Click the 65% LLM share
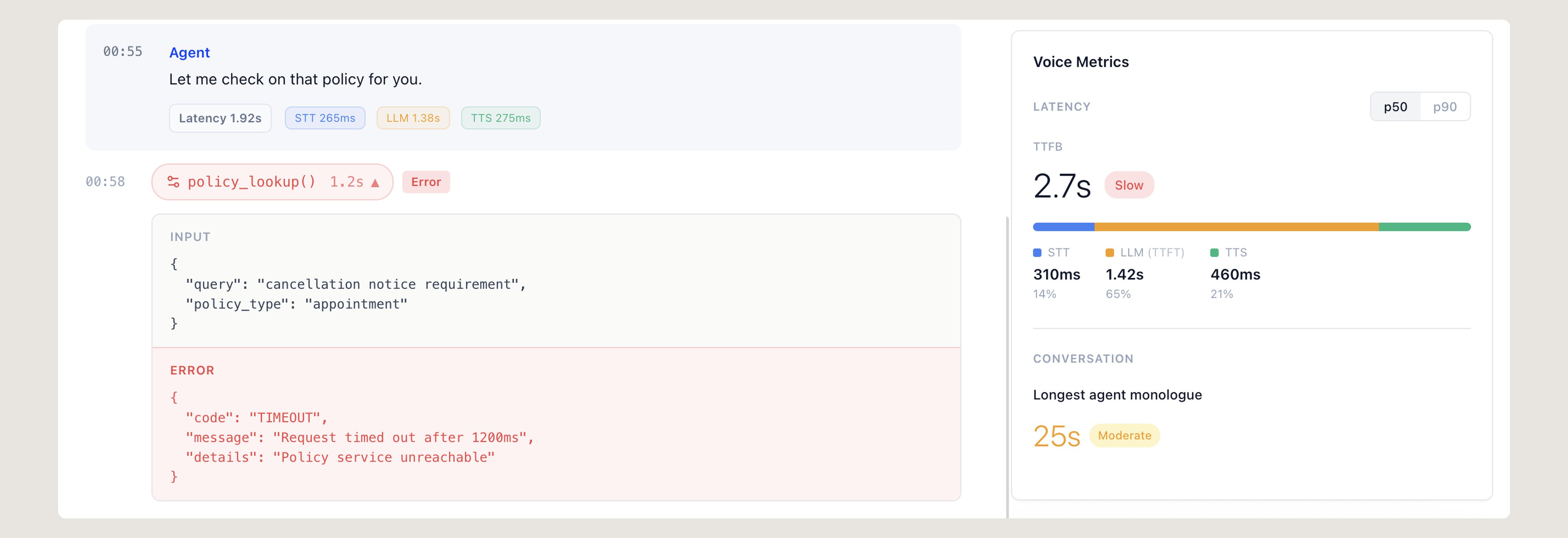This screenshot has width=1568, height=538. click(x=1118, y=294)
